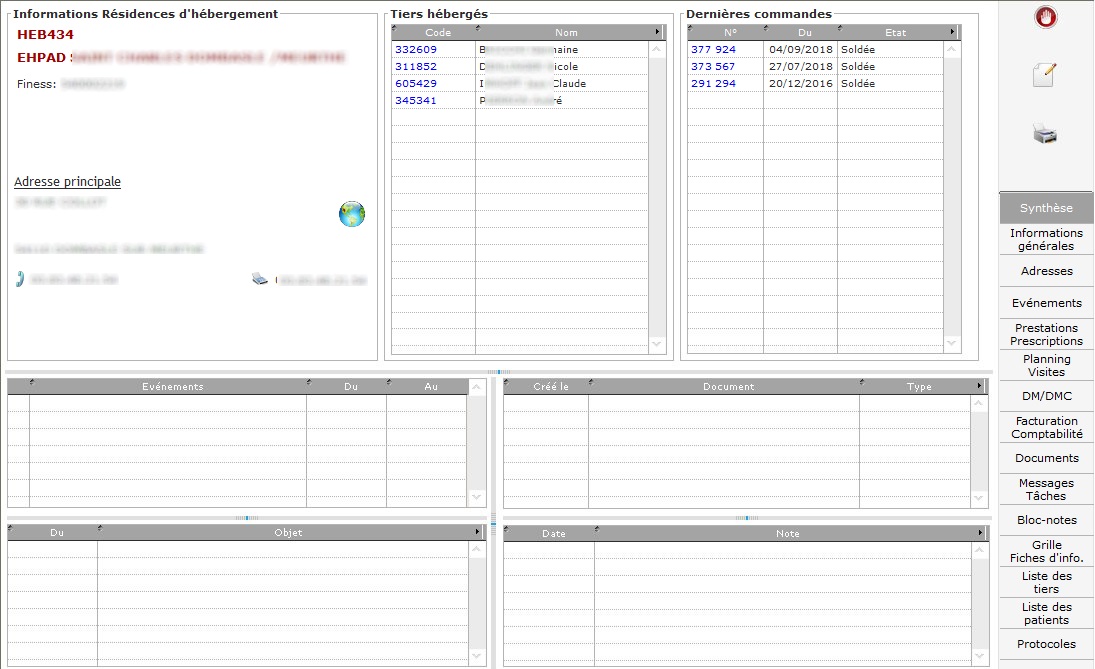Open the globe map icon beside the address
This screenshot has height=669, width=1095.
tap(352, 214)
